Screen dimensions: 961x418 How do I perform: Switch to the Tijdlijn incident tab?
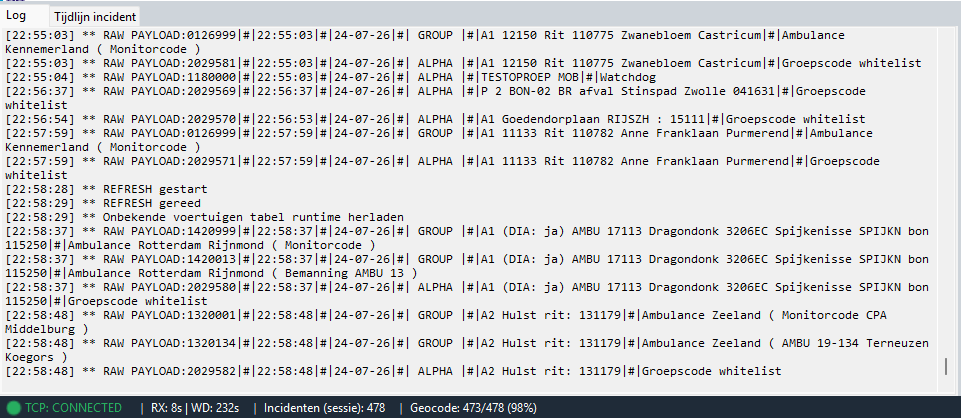[95, 17]
